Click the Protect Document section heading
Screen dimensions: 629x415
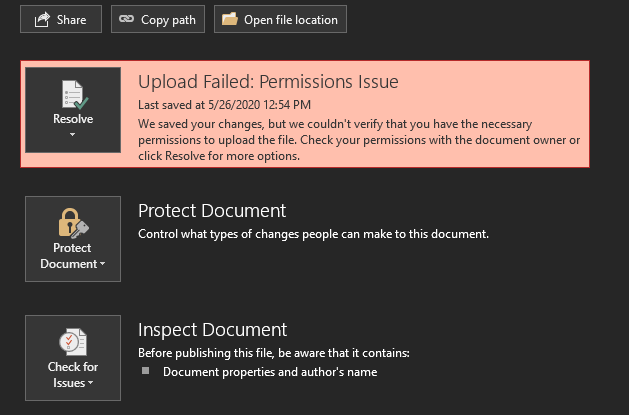[212, 211]
